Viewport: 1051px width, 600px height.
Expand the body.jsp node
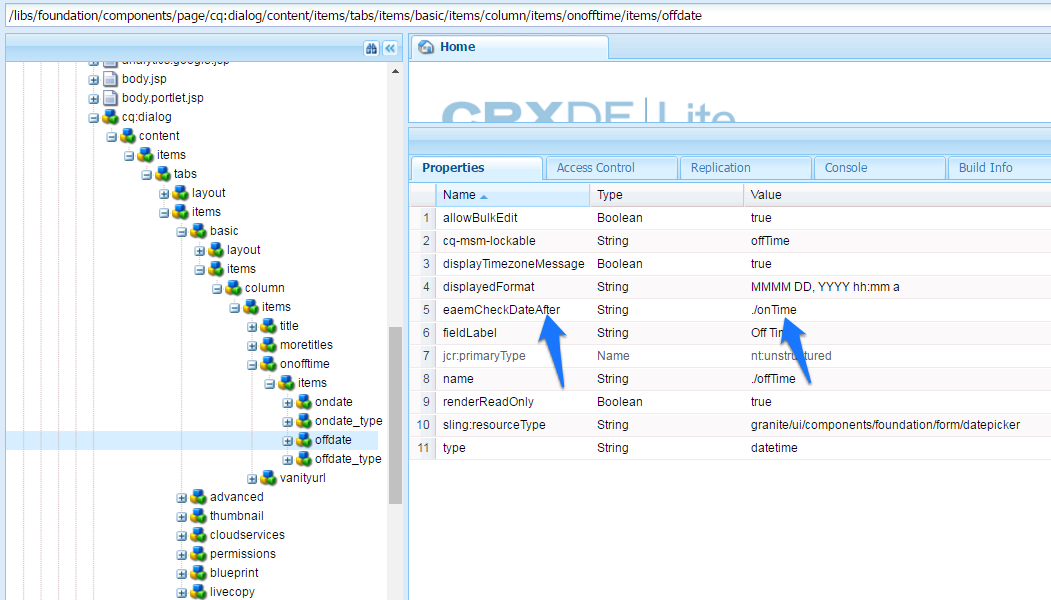93,80
